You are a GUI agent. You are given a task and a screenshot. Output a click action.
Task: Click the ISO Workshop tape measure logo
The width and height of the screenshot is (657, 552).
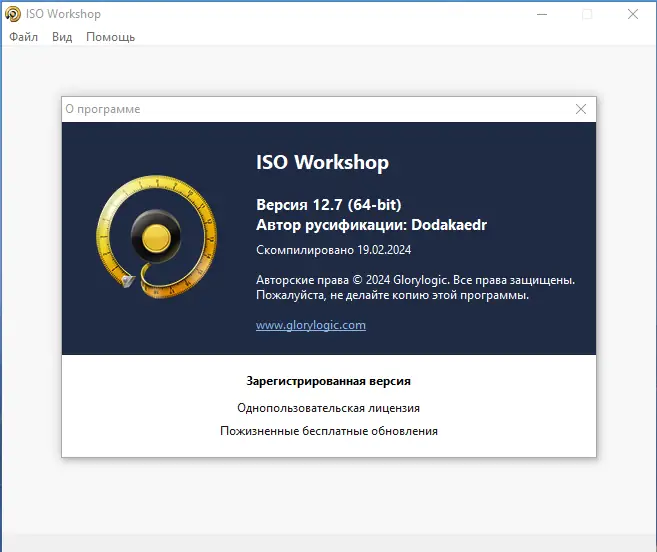[156, 237]
